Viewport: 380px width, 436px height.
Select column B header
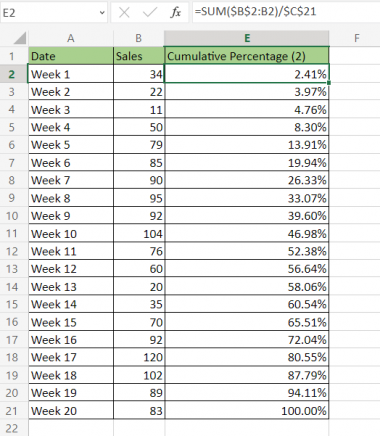[139, 38]
